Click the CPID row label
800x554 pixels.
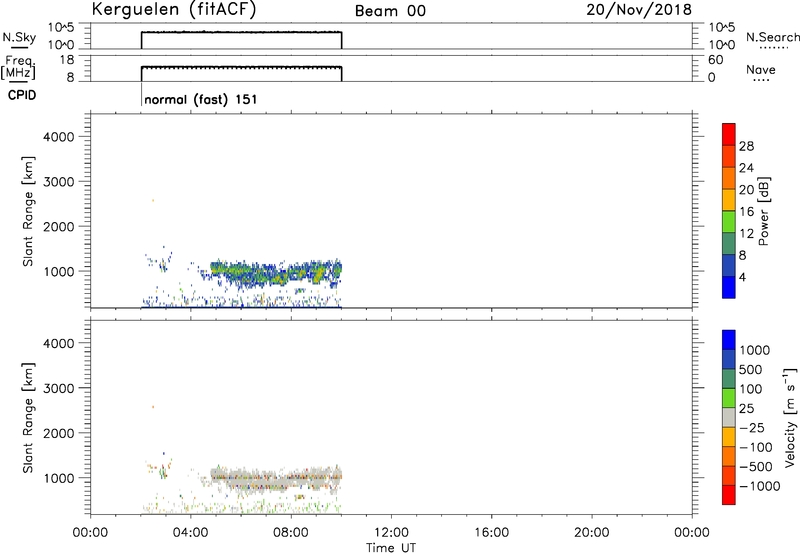click(x=21, y=95)
